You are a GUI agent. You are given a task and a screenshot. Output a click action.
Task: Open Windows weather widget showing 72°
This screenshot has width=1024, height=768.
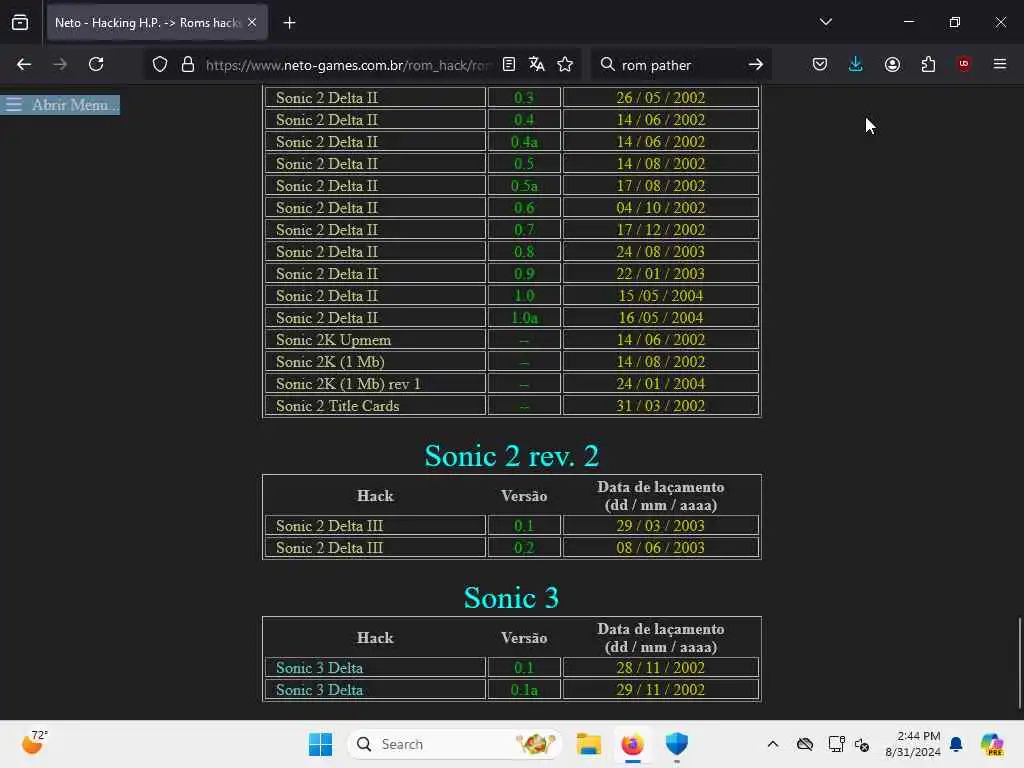pos(34,743)
